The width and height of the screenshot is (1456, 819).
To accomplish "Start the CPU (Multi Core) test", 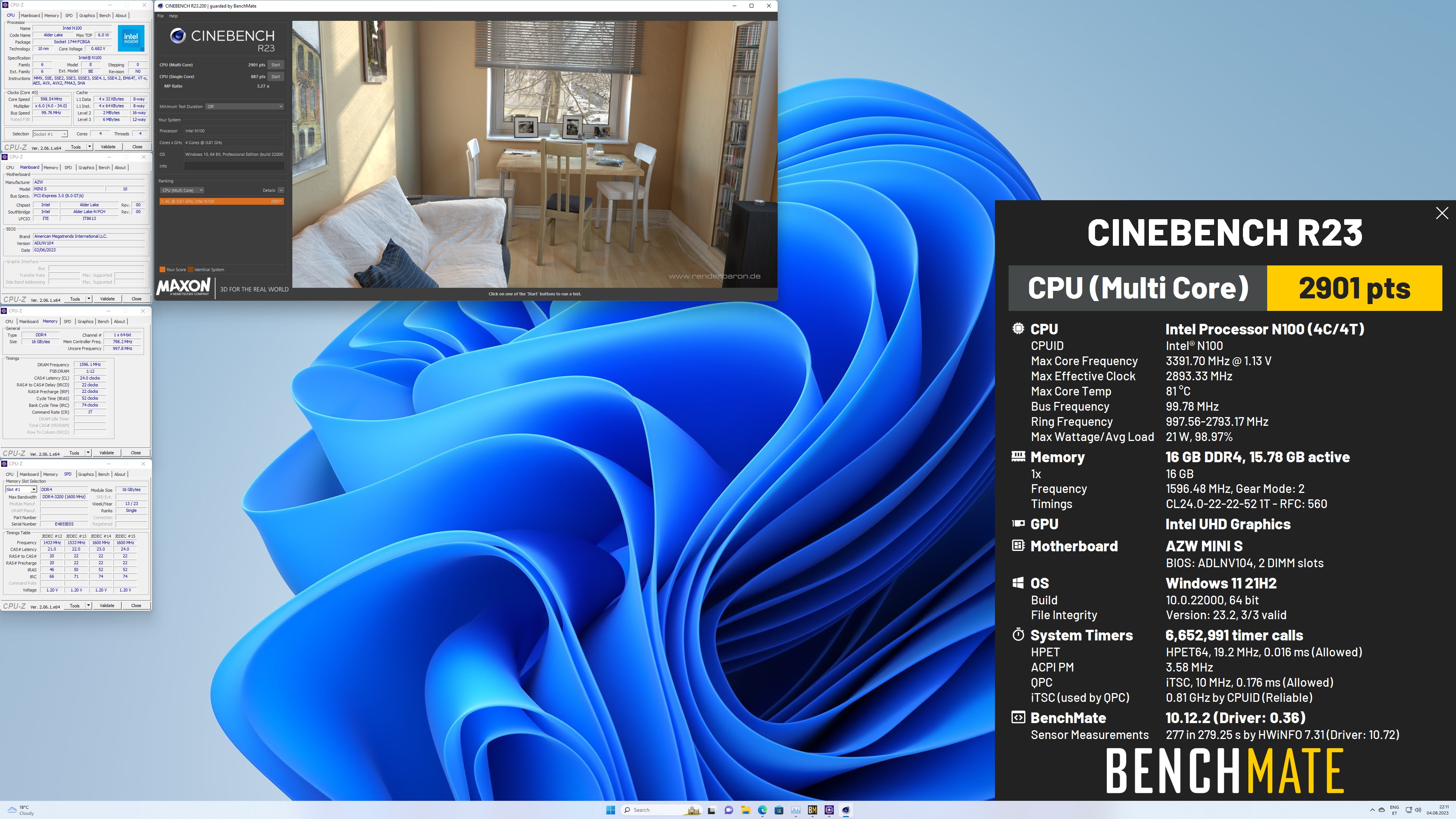I will coord(275,65).
